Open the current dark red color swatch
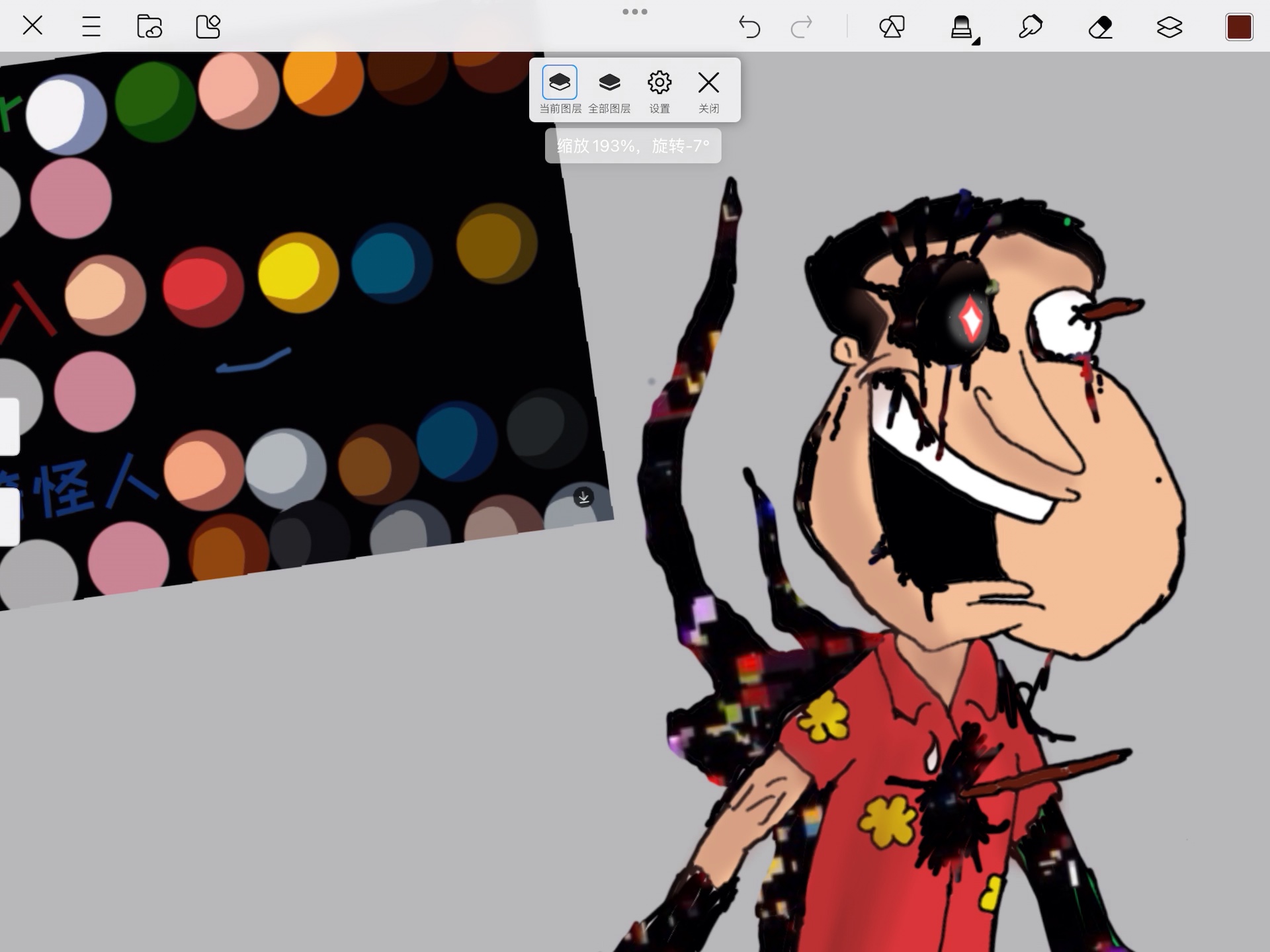 1238,27
